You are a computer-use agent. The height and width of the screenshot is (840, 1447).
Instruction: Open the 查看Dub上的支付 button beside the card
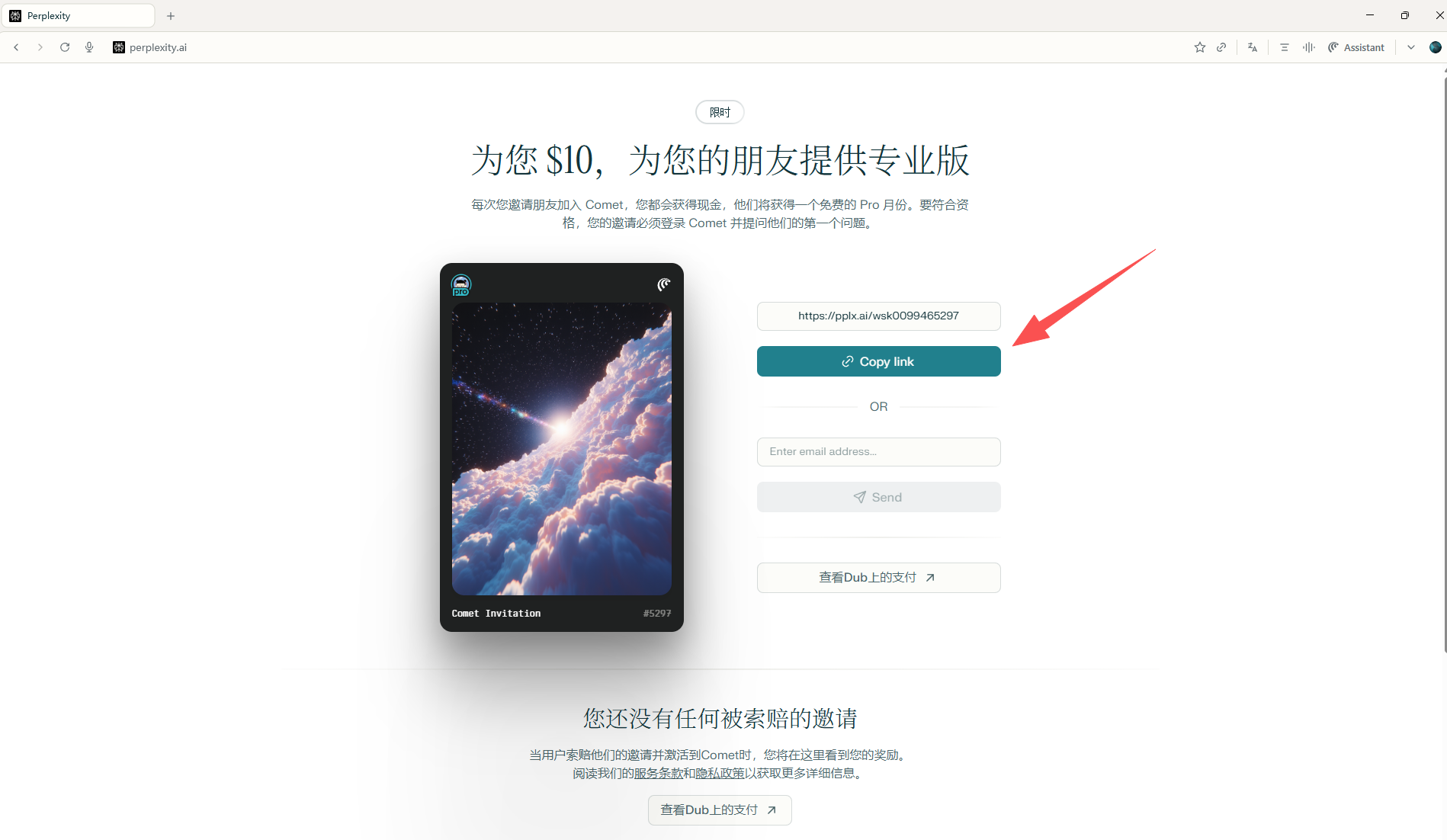pyautogui.click(x=878, y=578)
